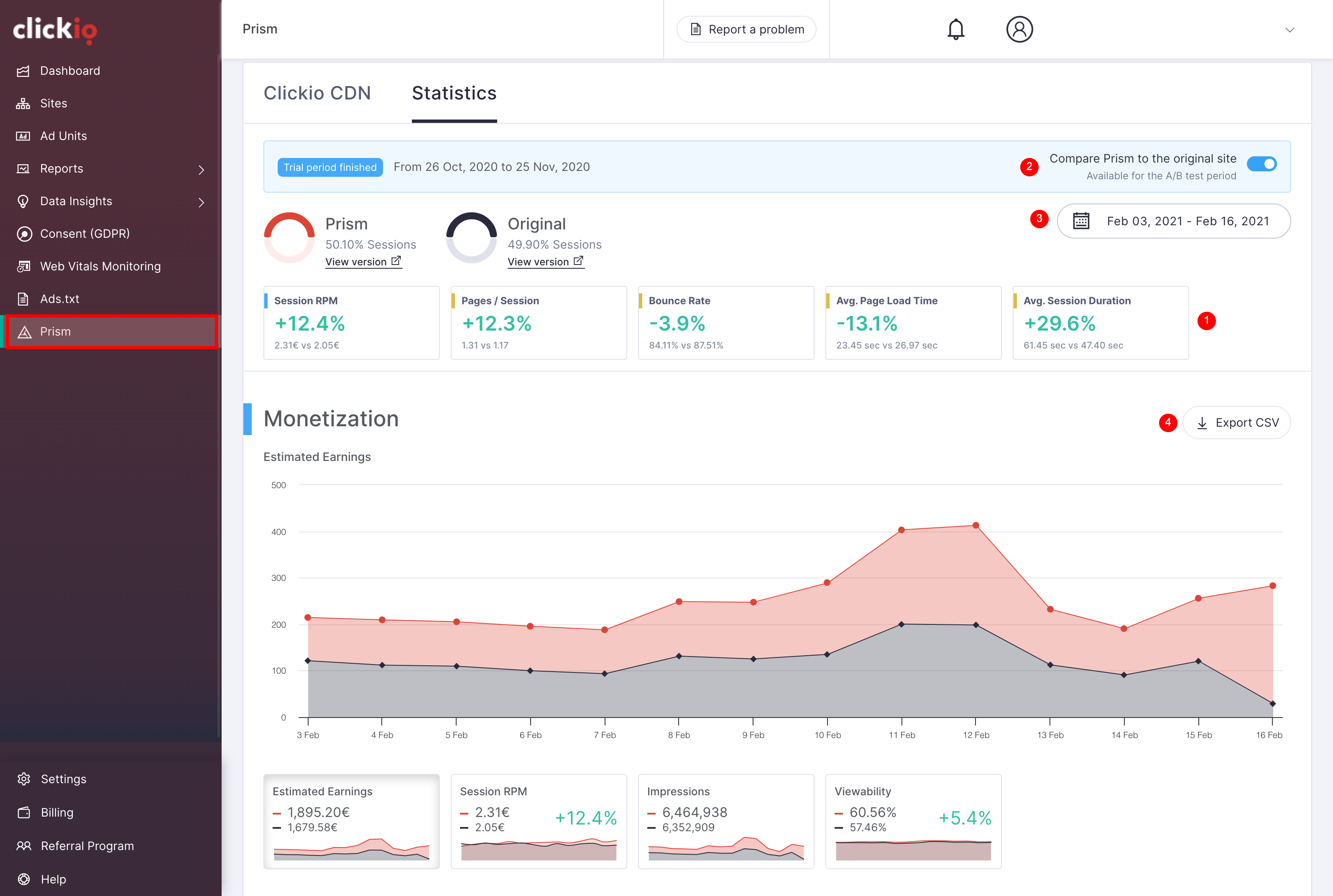Click the Referral Program people icon
Image resolution: width=1333 pixels, height=896 pixels.
[x=24, y=846]
